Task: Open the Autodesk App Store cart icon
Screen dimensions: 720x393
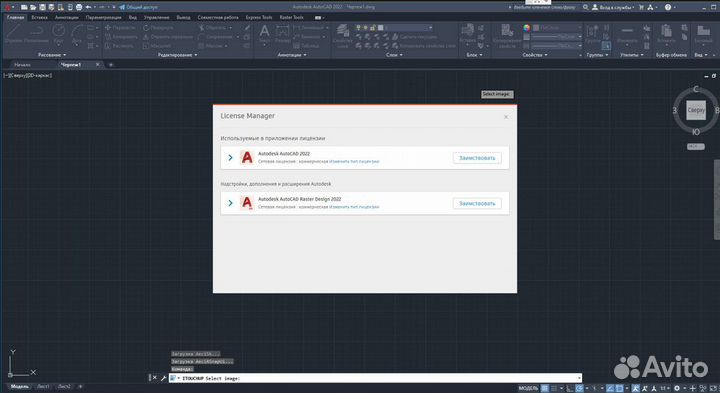Action: (x=641, y=7)
